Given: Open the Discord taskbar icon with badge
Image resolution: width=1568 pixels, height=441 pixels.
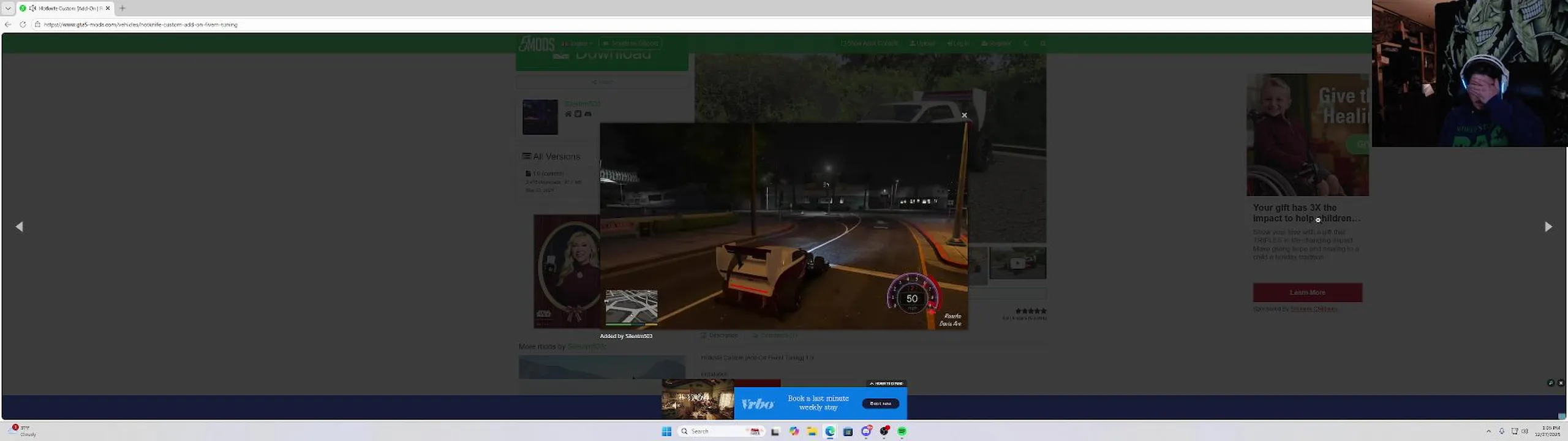Looking at the screenshot, I should pyautogui.click(x=866, y=431).
